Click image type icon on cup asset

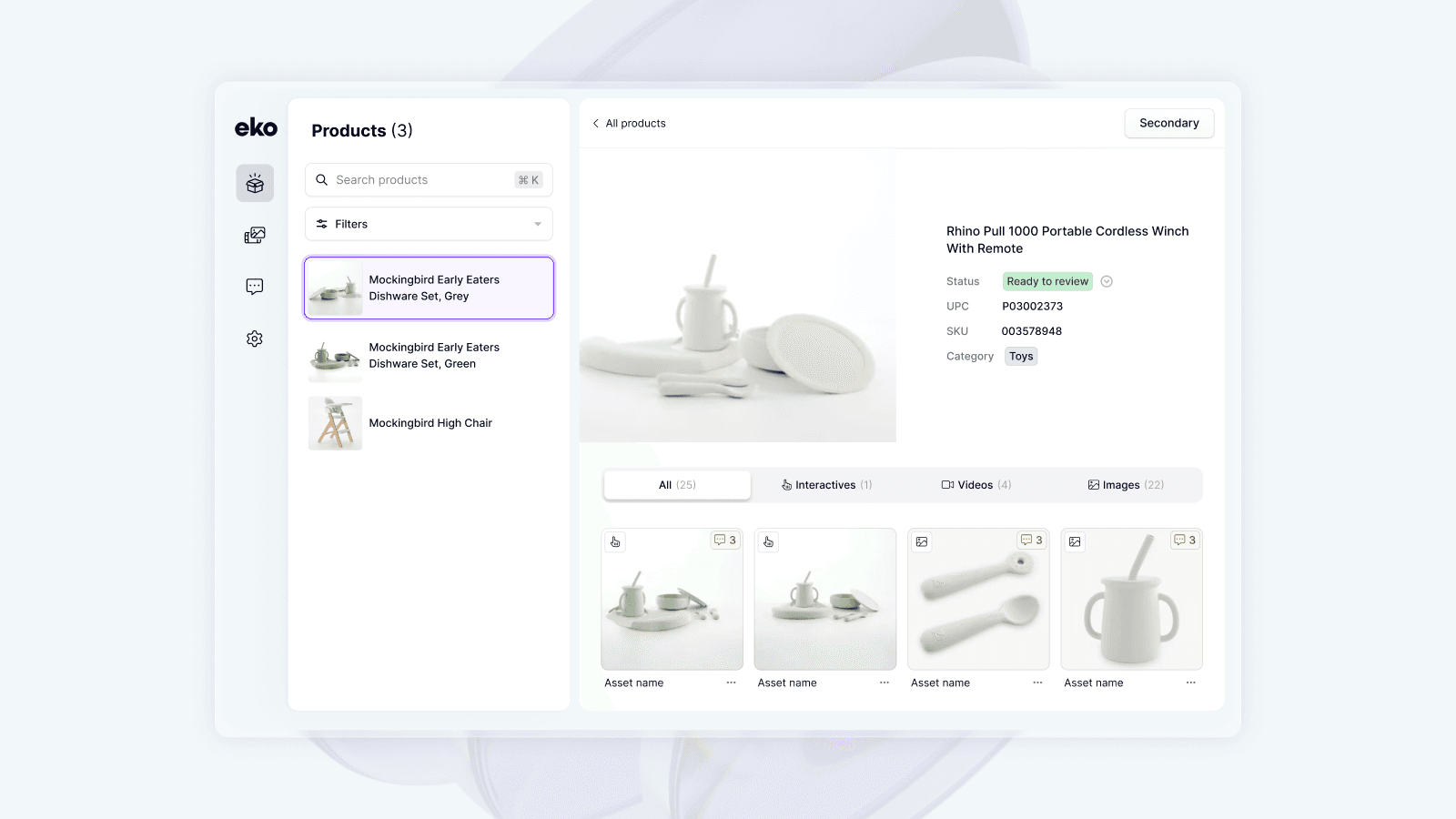pyautogui.click(x=1075, y=541)
